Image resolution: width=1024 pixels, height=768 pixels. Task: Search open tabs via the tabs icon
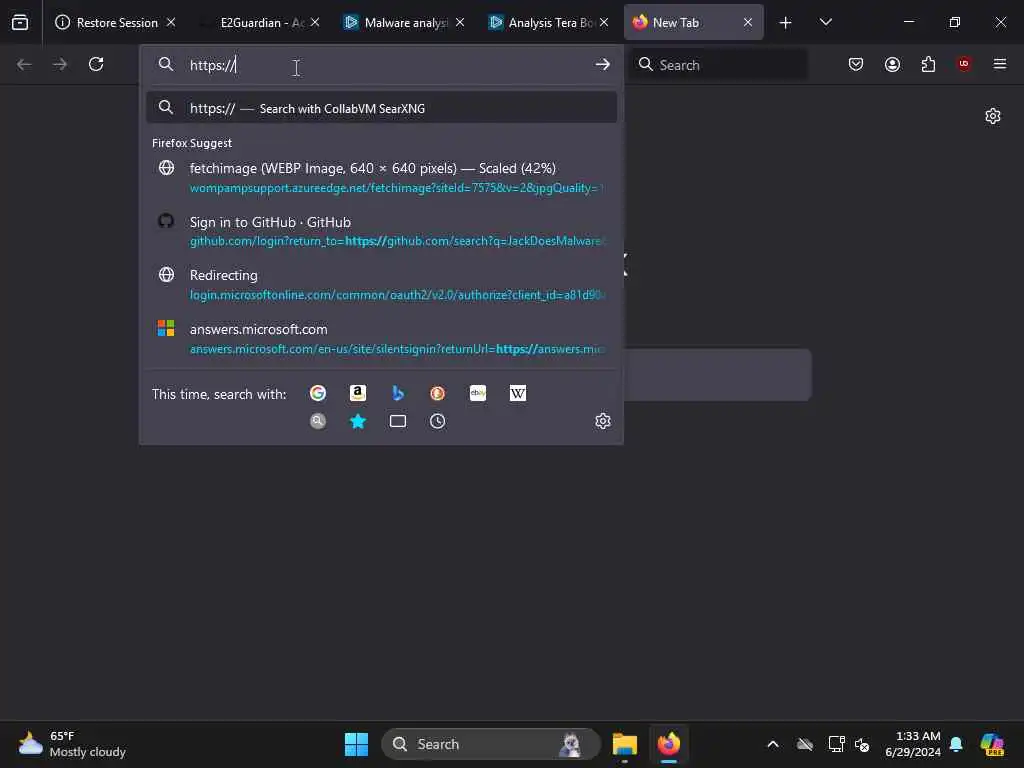click(398, 421)
